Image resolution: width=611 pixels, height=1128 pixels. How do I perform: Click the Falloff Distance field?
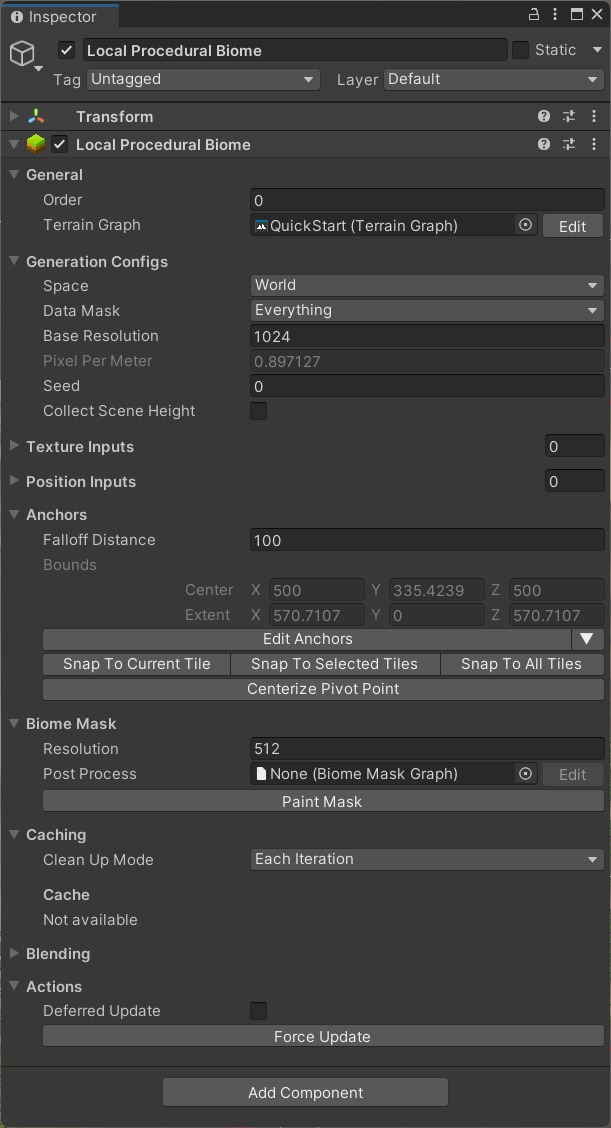[x=427, y=540]
